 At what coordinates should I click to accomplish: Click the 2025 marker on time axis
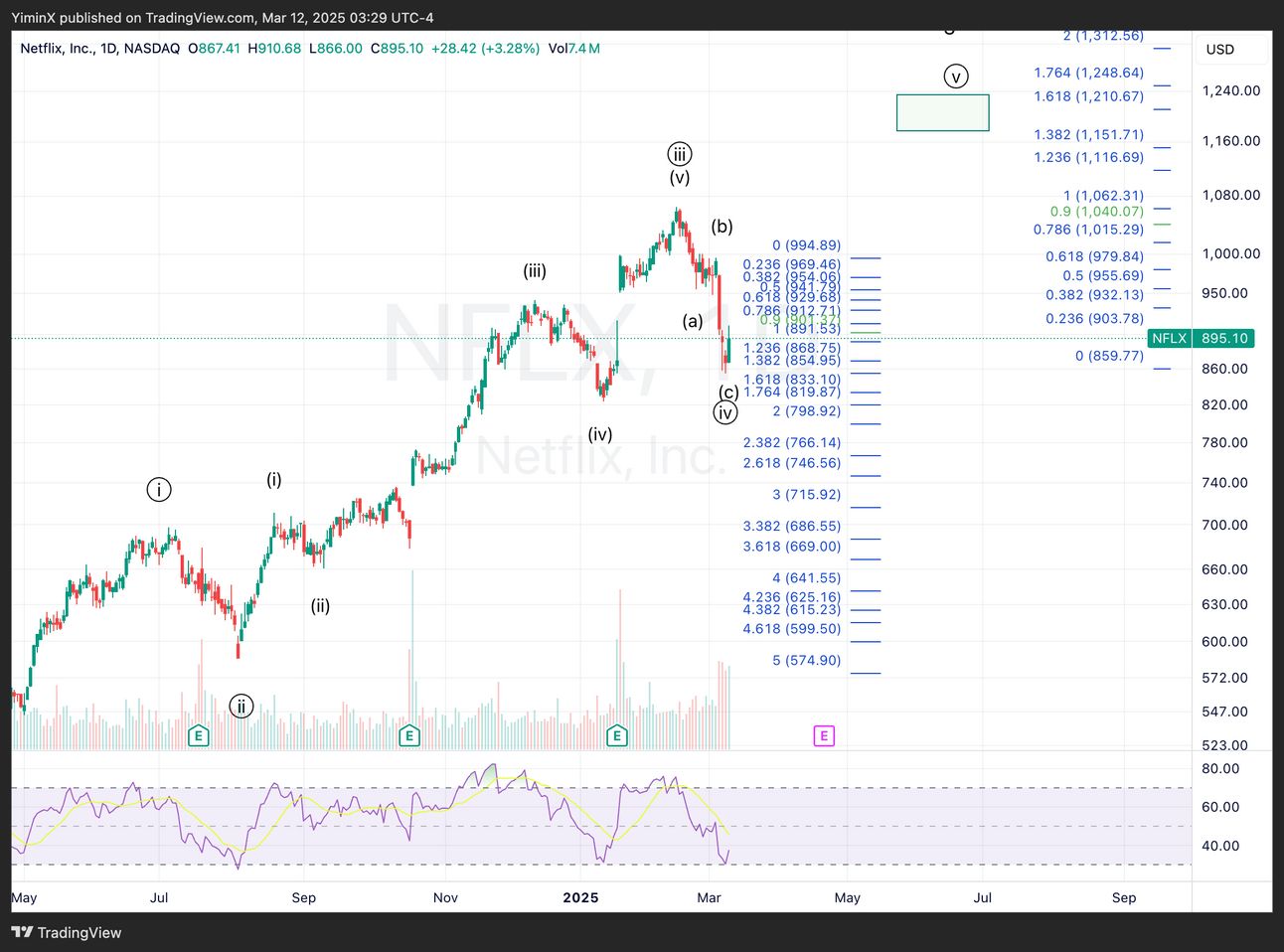click(580, 897)
